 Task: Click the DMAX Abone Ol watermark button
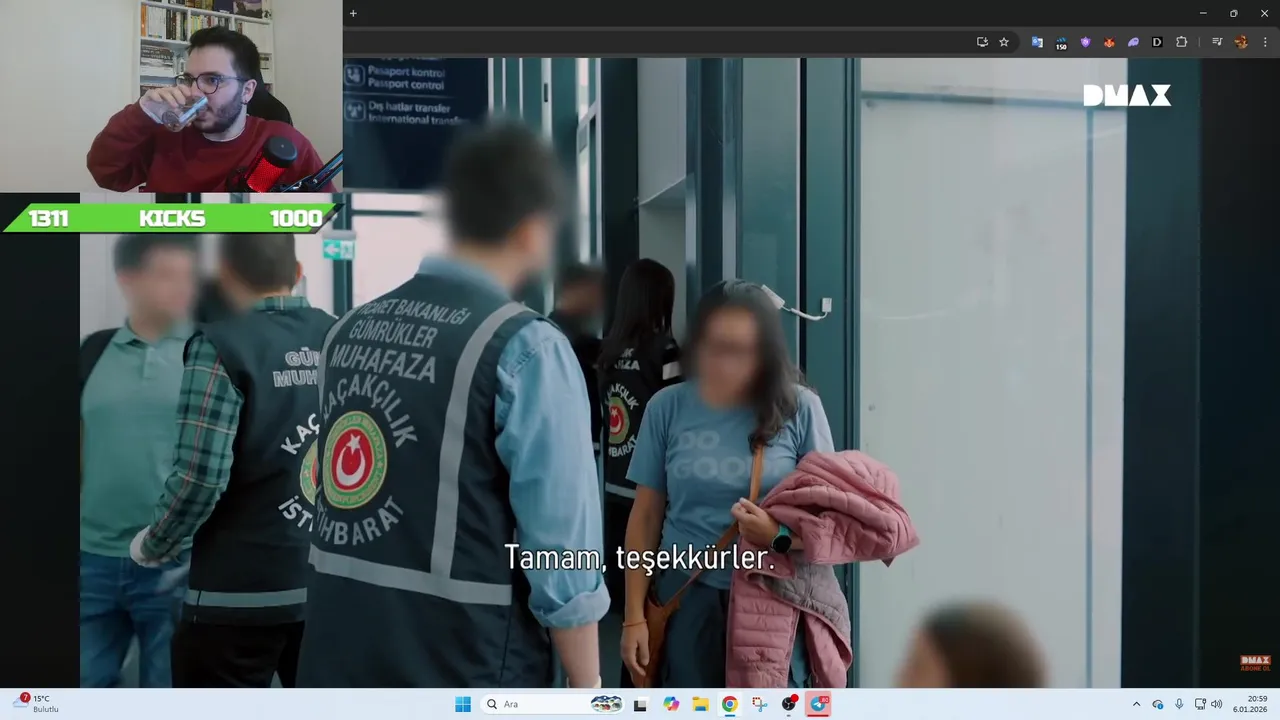[1254, 663]
